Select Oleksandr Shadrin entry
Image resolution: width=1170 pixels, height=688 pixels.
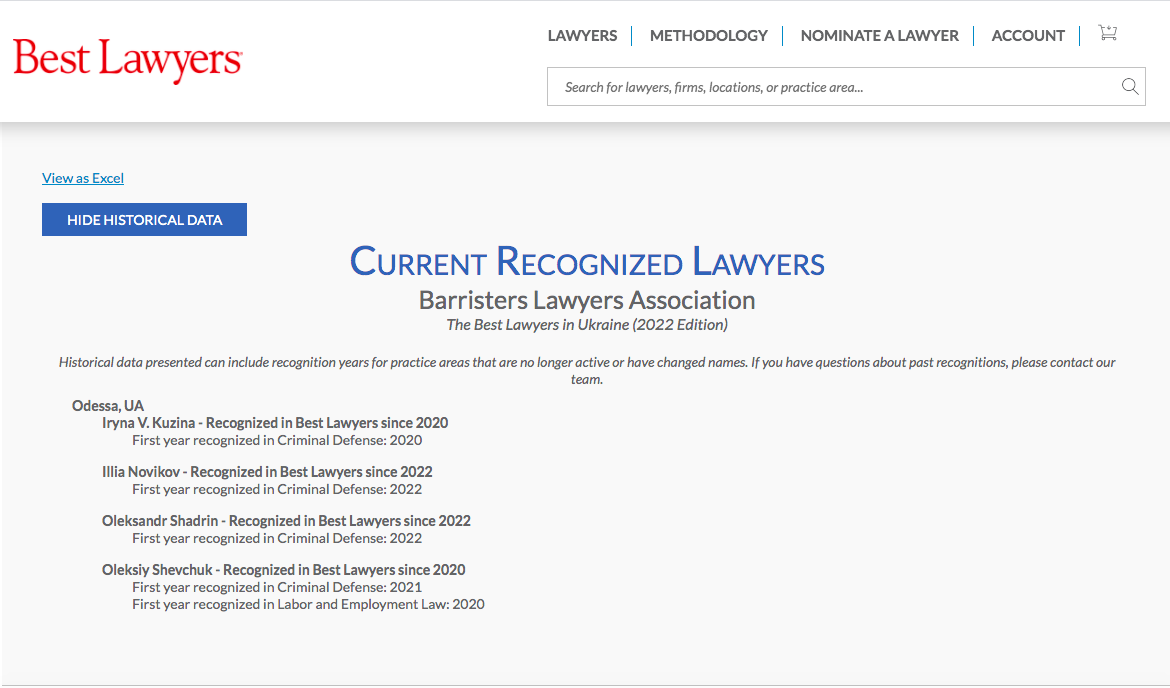click(x=286, y=521)
